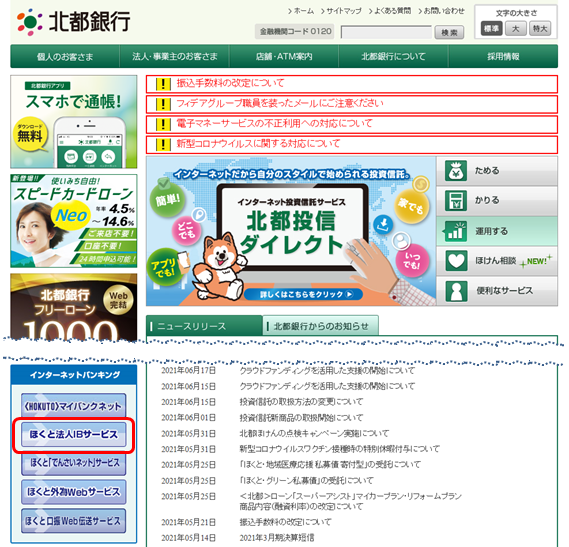Image resolution: width=569 pixels, height=547 pixels.
Task: Set text size to 特大
Action: tap(540, 29)
